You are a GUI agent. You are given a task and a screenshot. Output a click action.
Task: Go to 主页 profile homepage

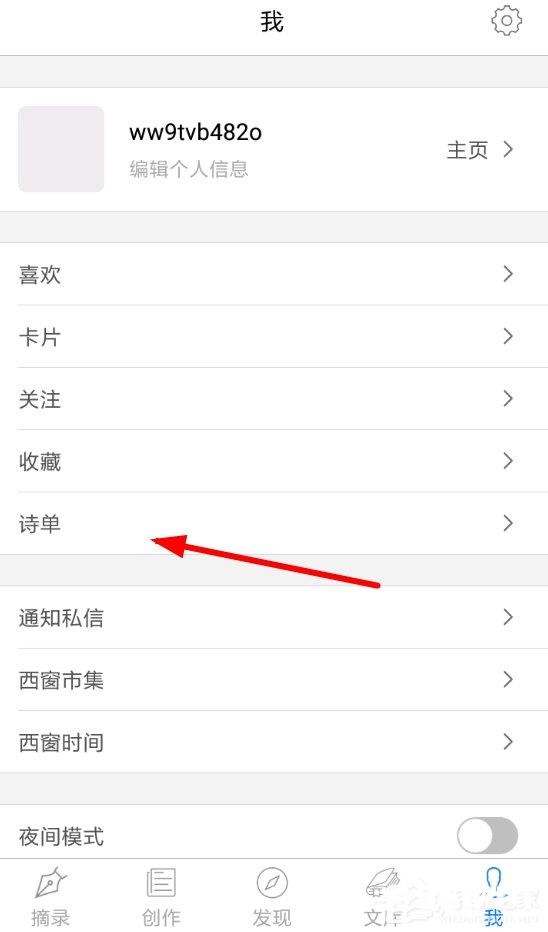[467, 150]
